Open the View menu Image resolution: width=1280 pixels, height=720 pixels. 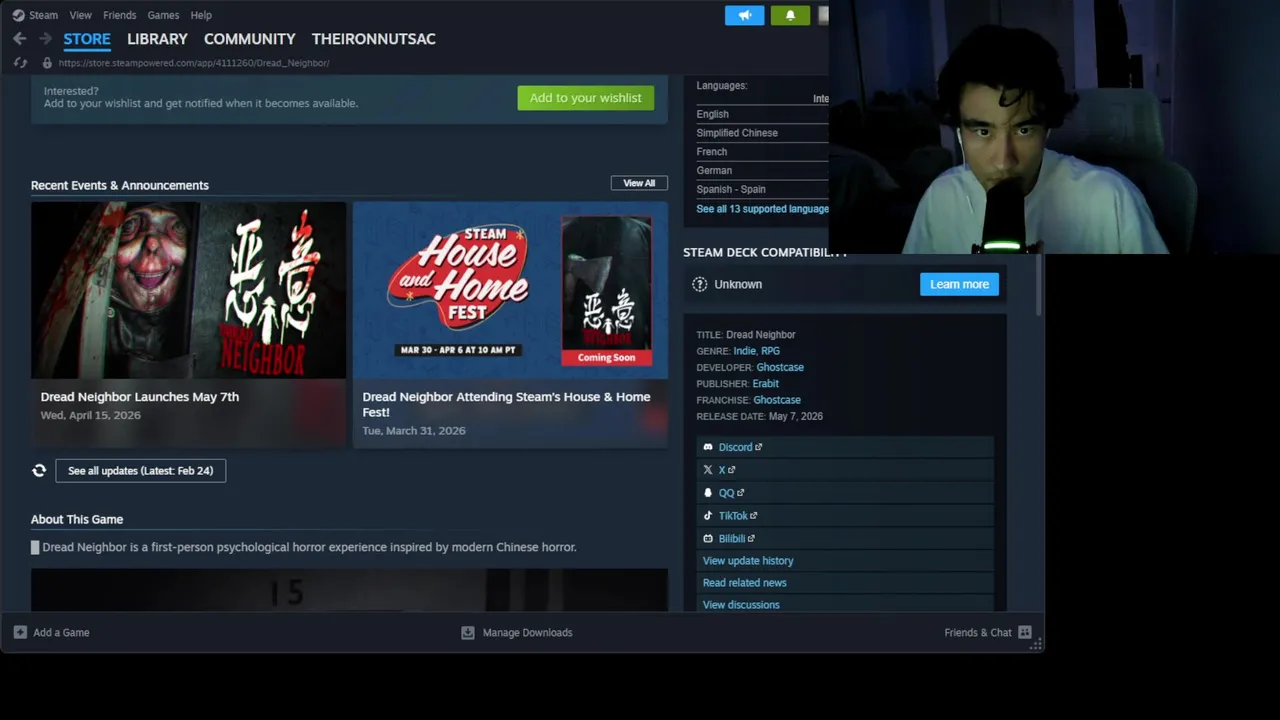point(80,15)
